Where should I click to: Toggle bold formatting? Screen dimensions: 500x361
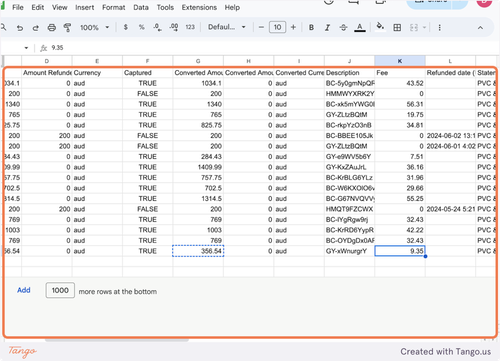click(x=311, y=27)
